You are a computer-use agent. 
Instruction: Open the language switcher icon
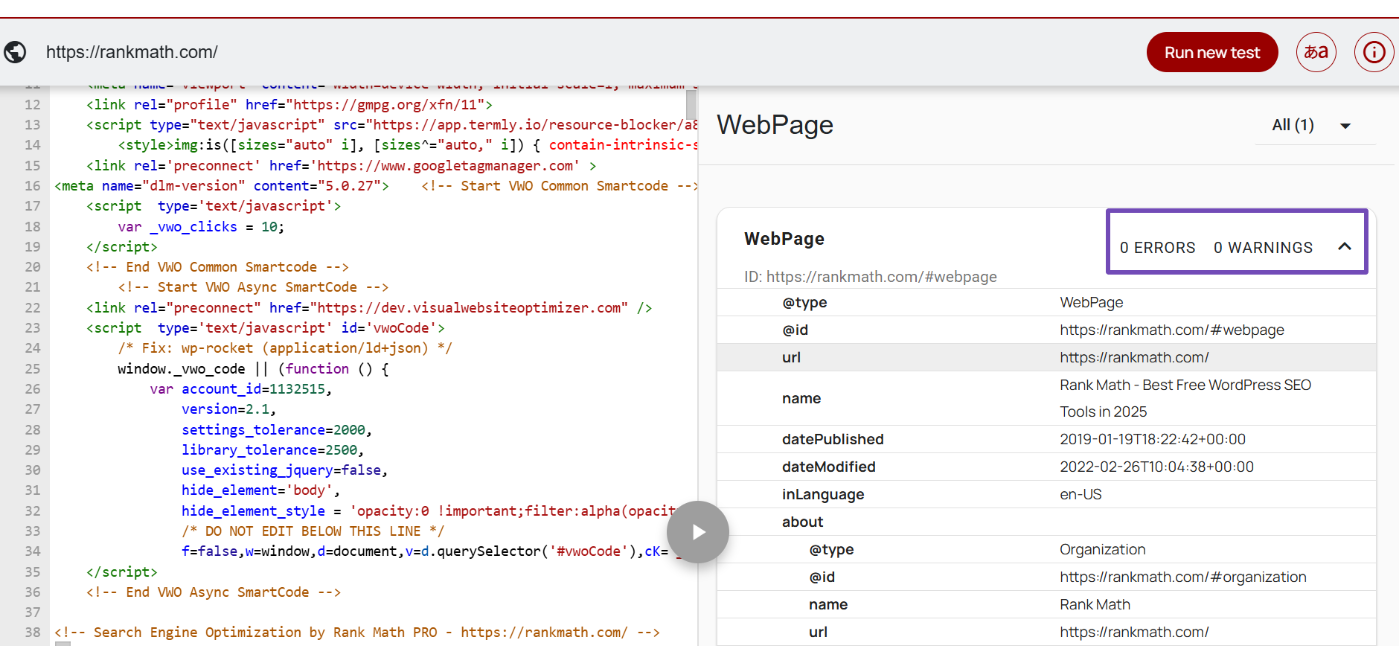coord(1316,52)
